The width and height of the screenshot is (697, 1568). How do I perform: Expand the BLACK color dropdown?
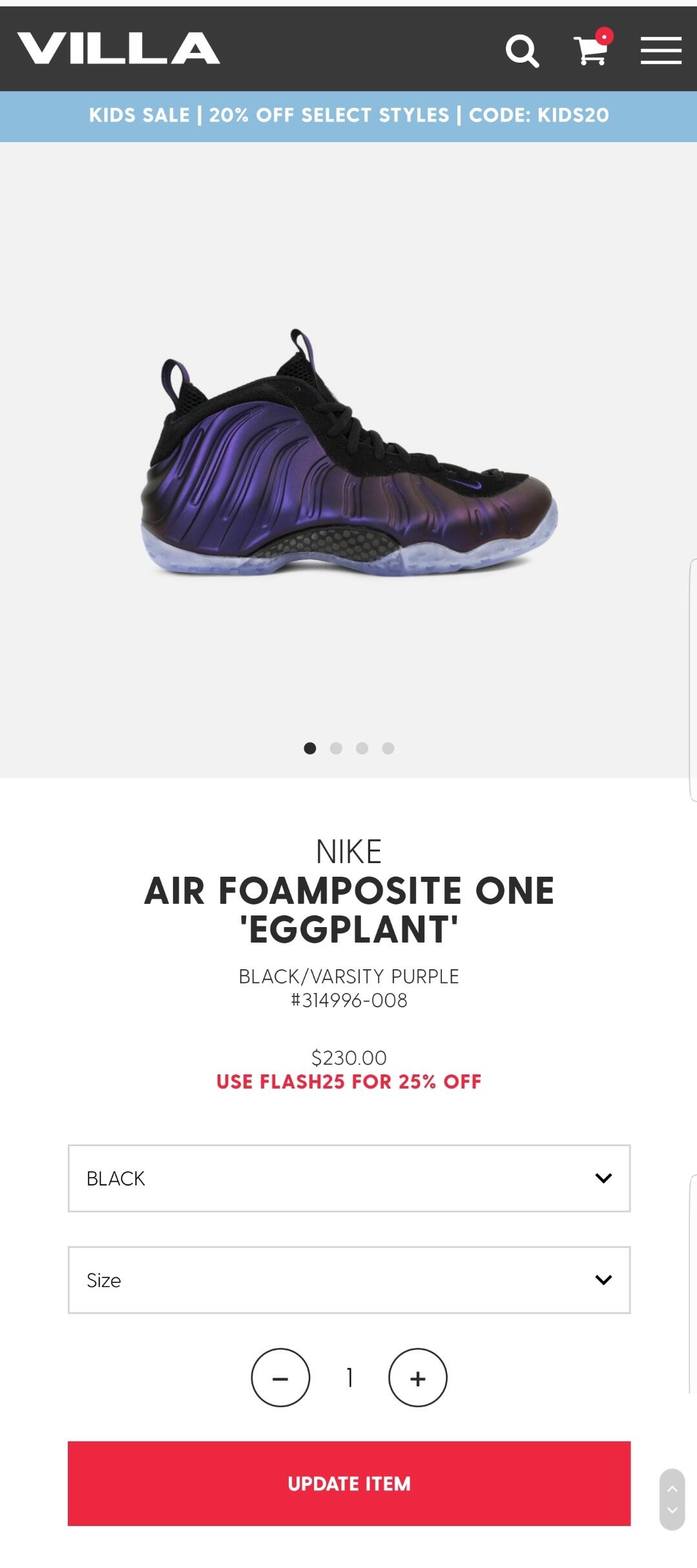(349, 1178)
